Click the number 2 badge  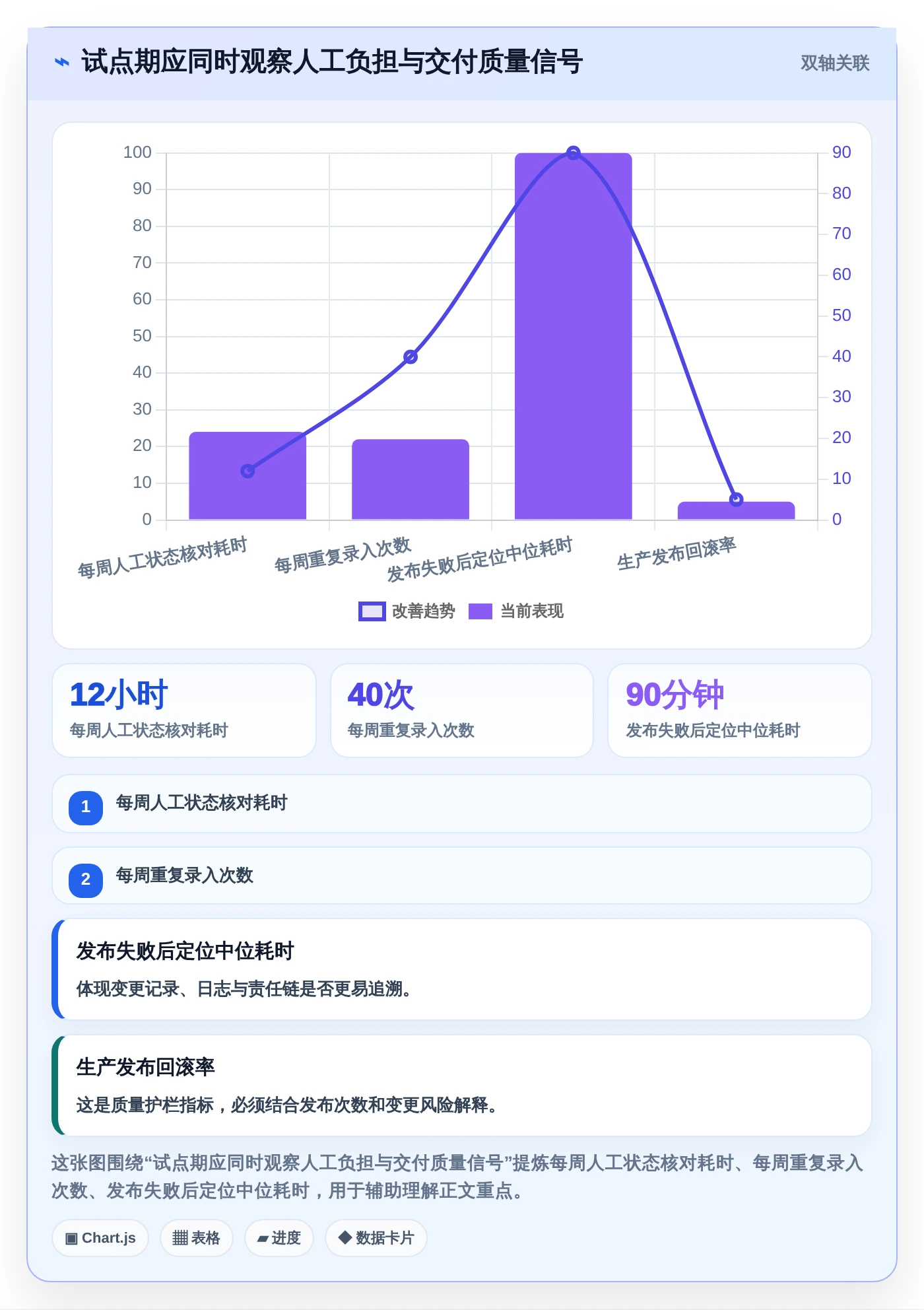pos(86,879)
